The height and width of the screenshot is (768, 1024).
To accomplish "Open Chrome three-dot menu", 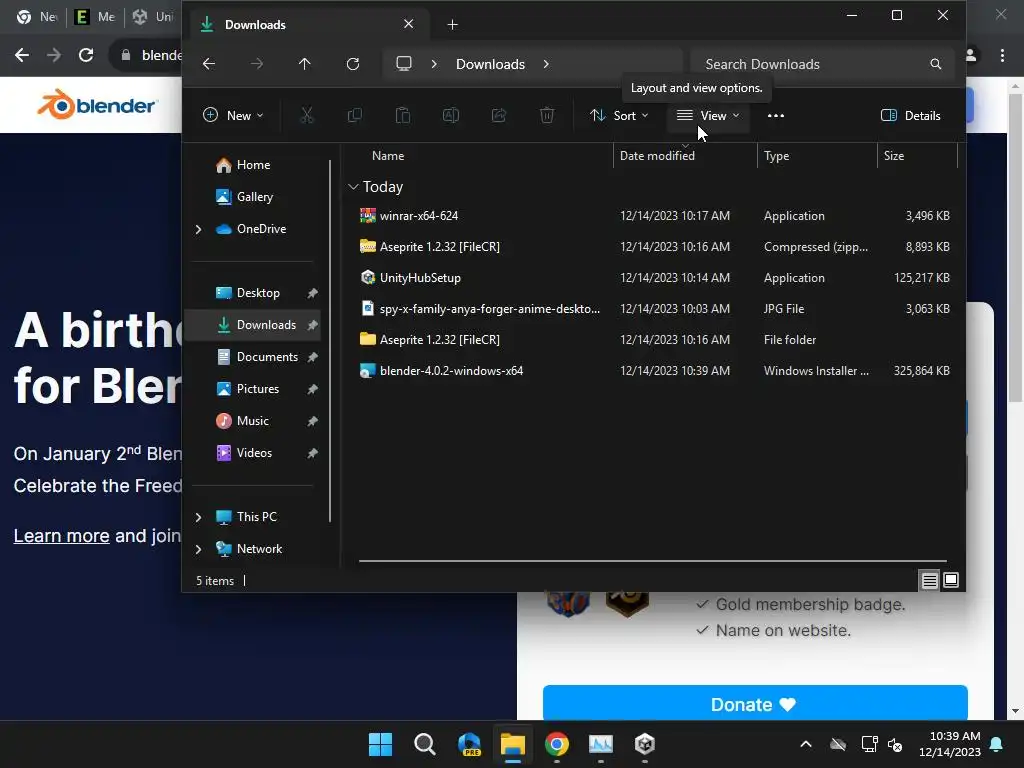I will pyautogui.click(x=1002, y=56).
